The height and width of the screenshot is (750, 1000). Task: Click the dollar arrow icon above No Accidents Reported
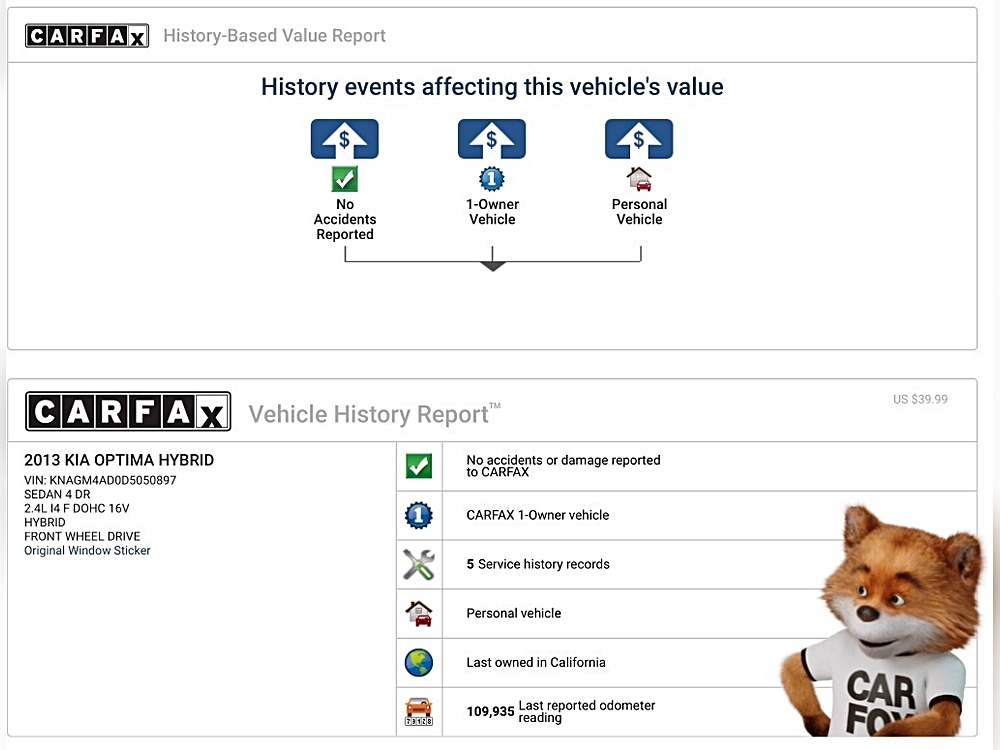click(x=344, y=139)
